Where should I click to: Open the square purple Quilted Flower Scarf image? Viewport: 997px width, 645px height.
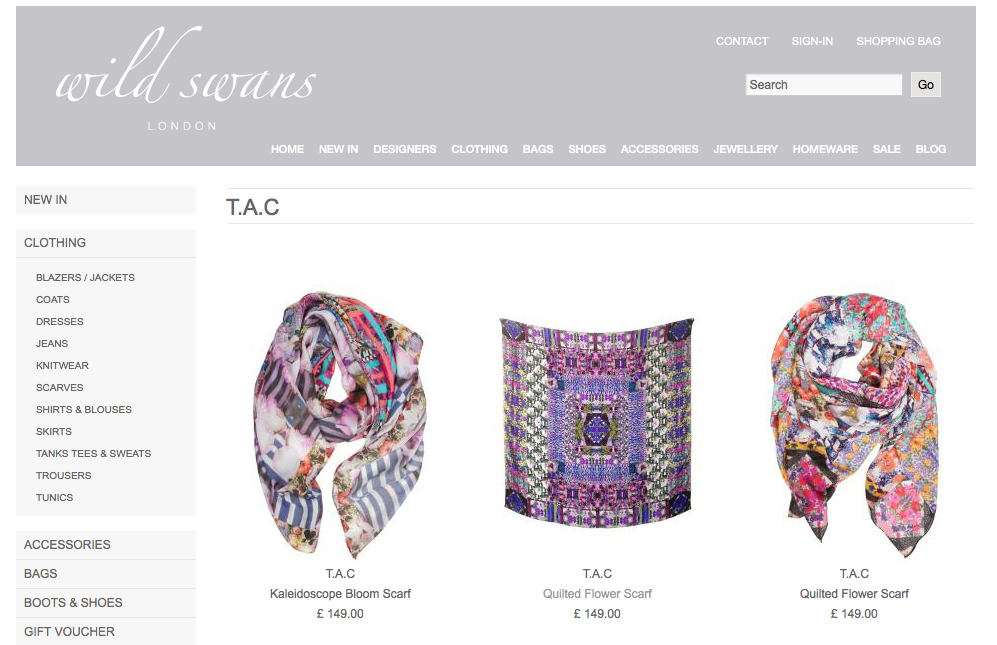[x=597, y=422]
